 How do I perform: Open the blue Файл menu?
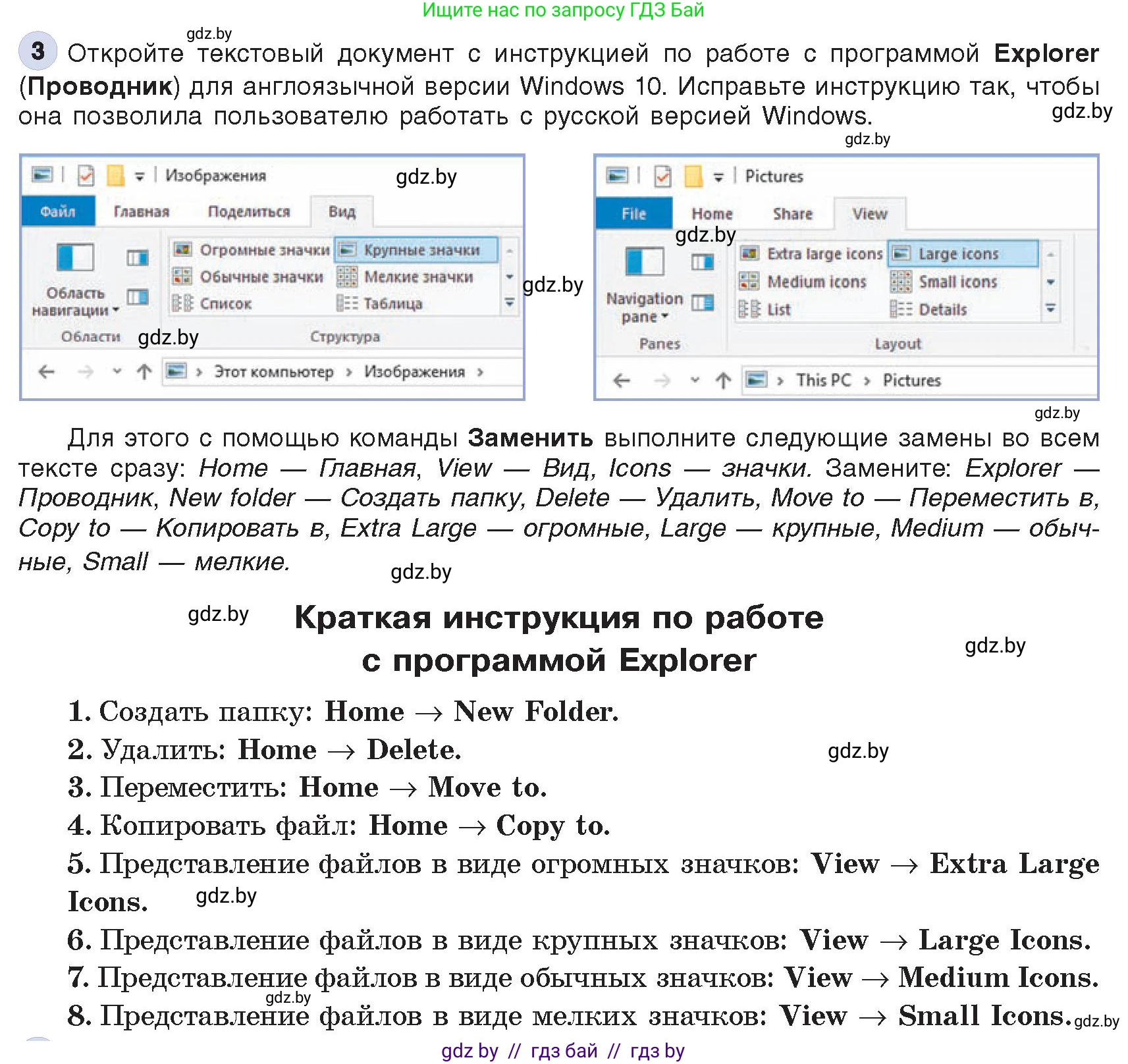click(58, 211)
